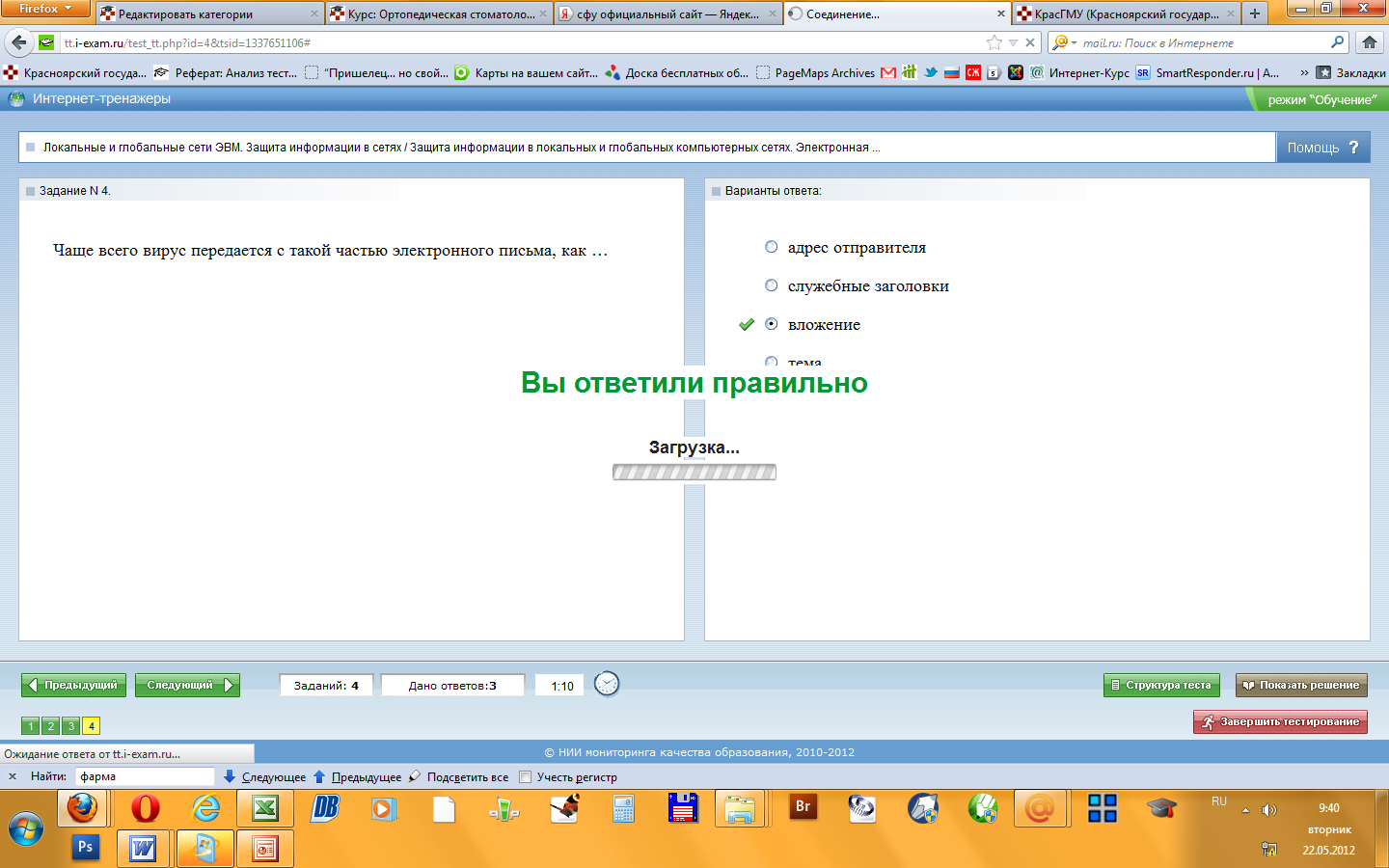Jump to question 2 square
Screen dimensions: 1389x868
click(x=51, y=726)
